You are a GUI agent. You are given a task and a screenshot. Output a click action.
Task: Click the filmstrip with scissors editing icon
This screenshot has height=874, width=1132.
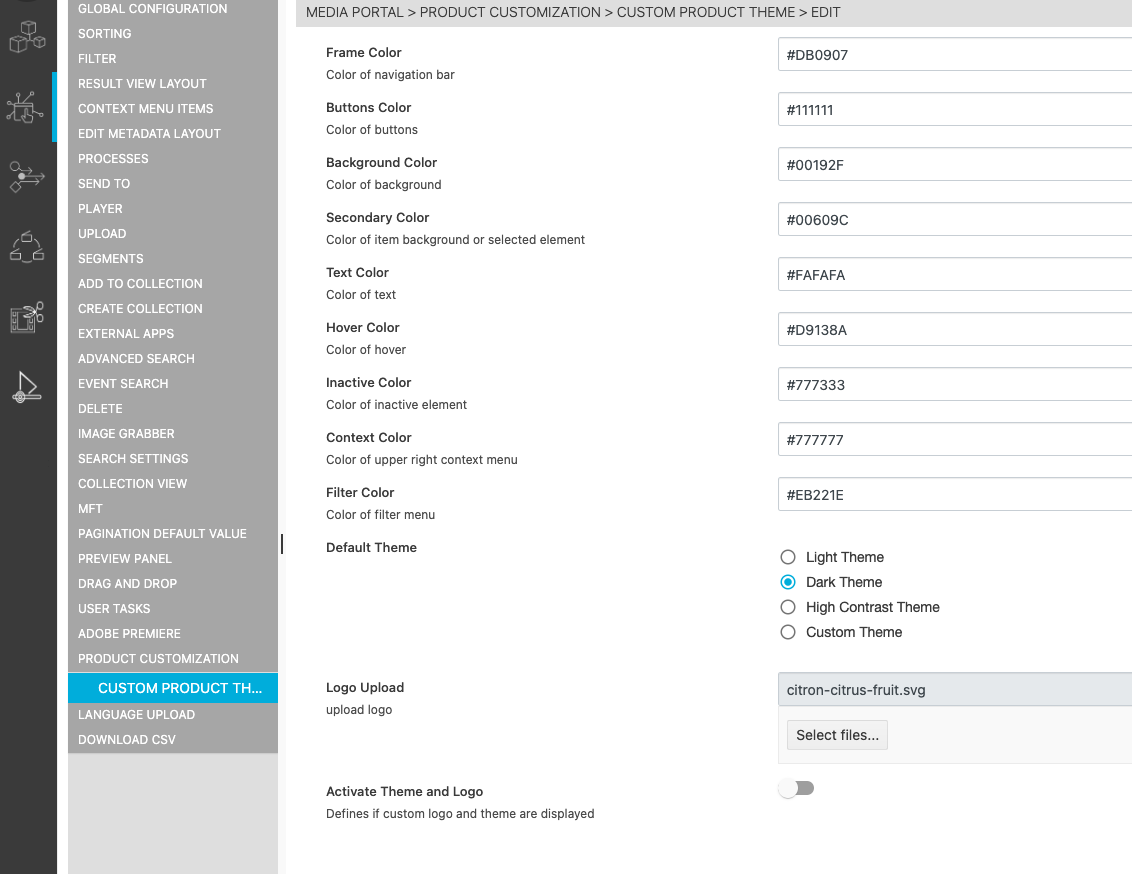(x=28, y=318)
